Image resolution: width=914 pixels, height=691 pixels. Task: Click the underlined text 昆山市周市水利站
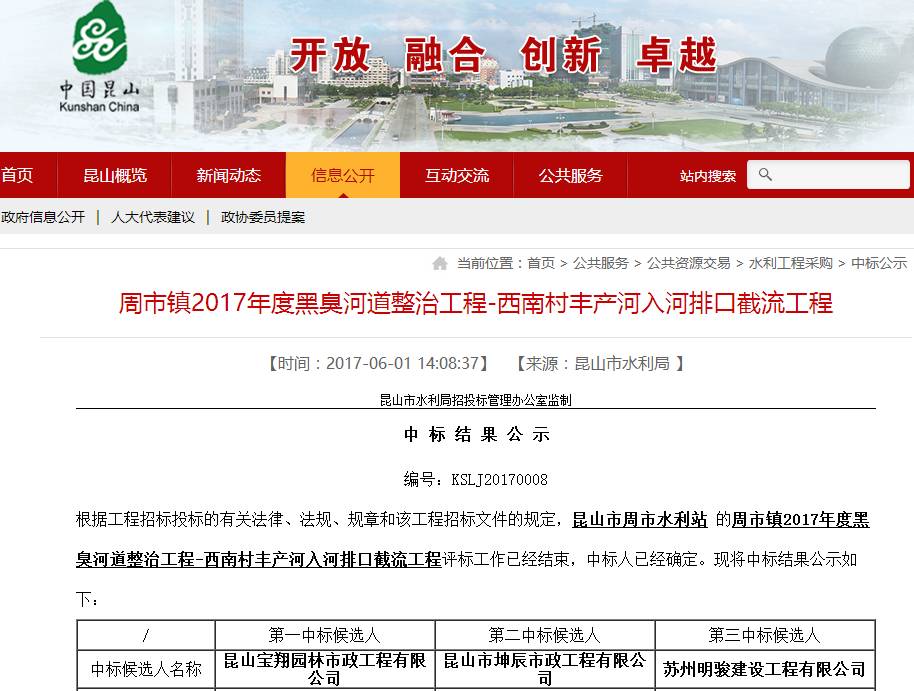(640, 520)
